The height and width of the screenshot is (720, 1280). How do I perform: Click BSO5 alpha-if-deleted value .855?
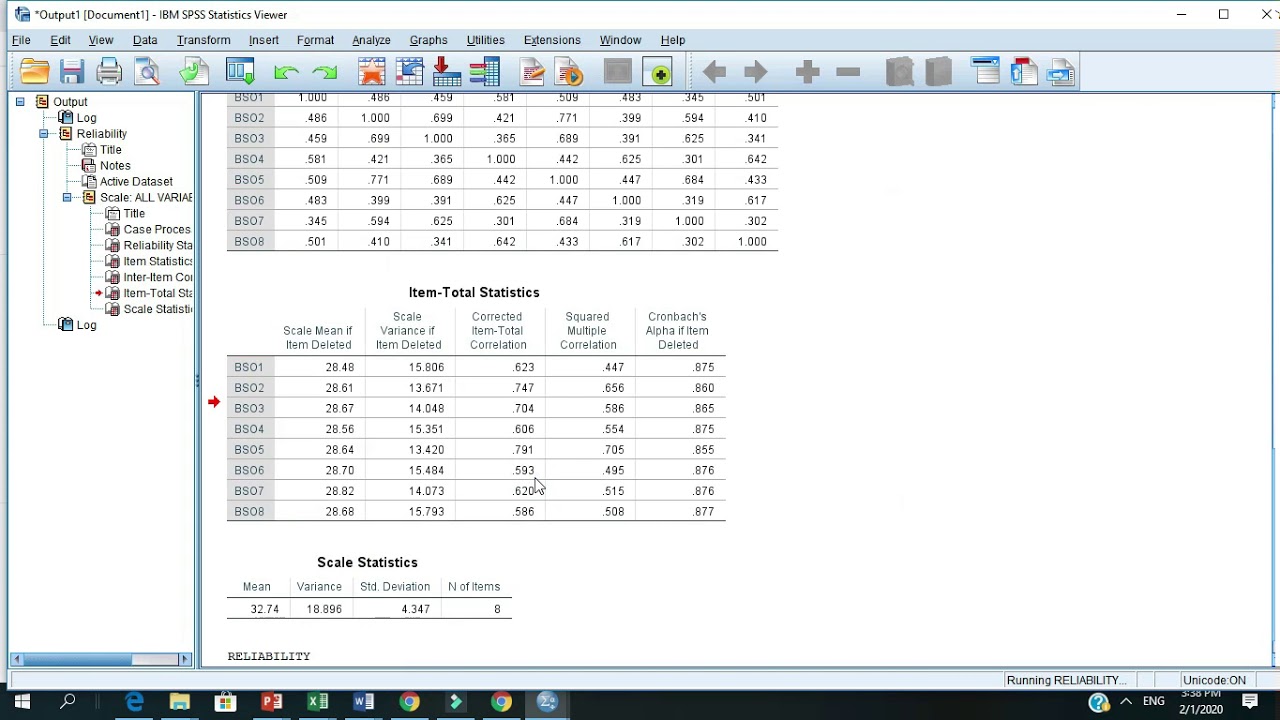(x=703, y=450)
